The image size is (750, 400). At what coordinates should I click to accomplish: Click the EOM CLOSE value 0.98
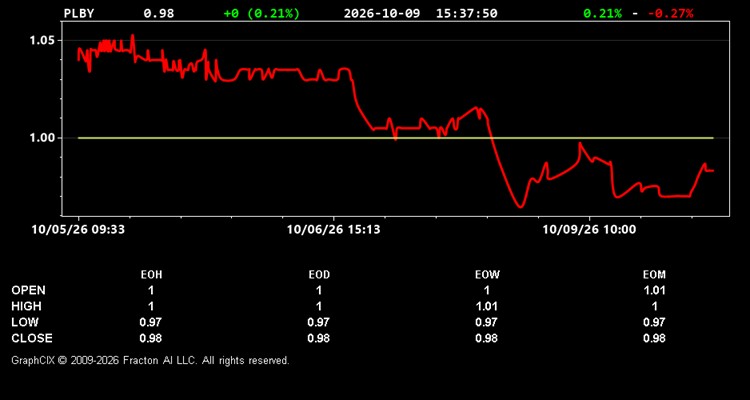tap(654, 338)
